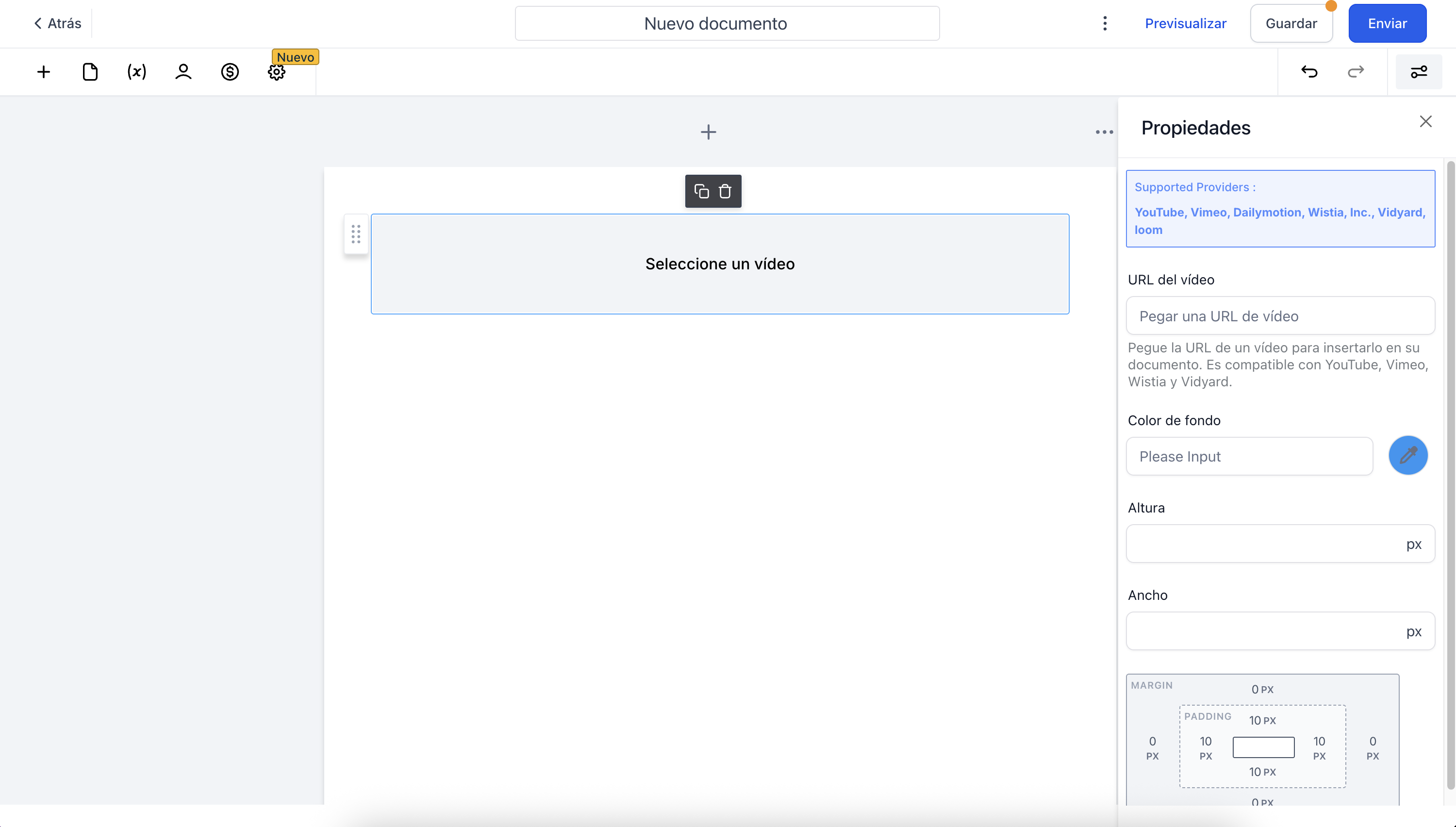Open the document pages icon
The height and width of the screenshot is (827, 1456).
coord(90,72)
